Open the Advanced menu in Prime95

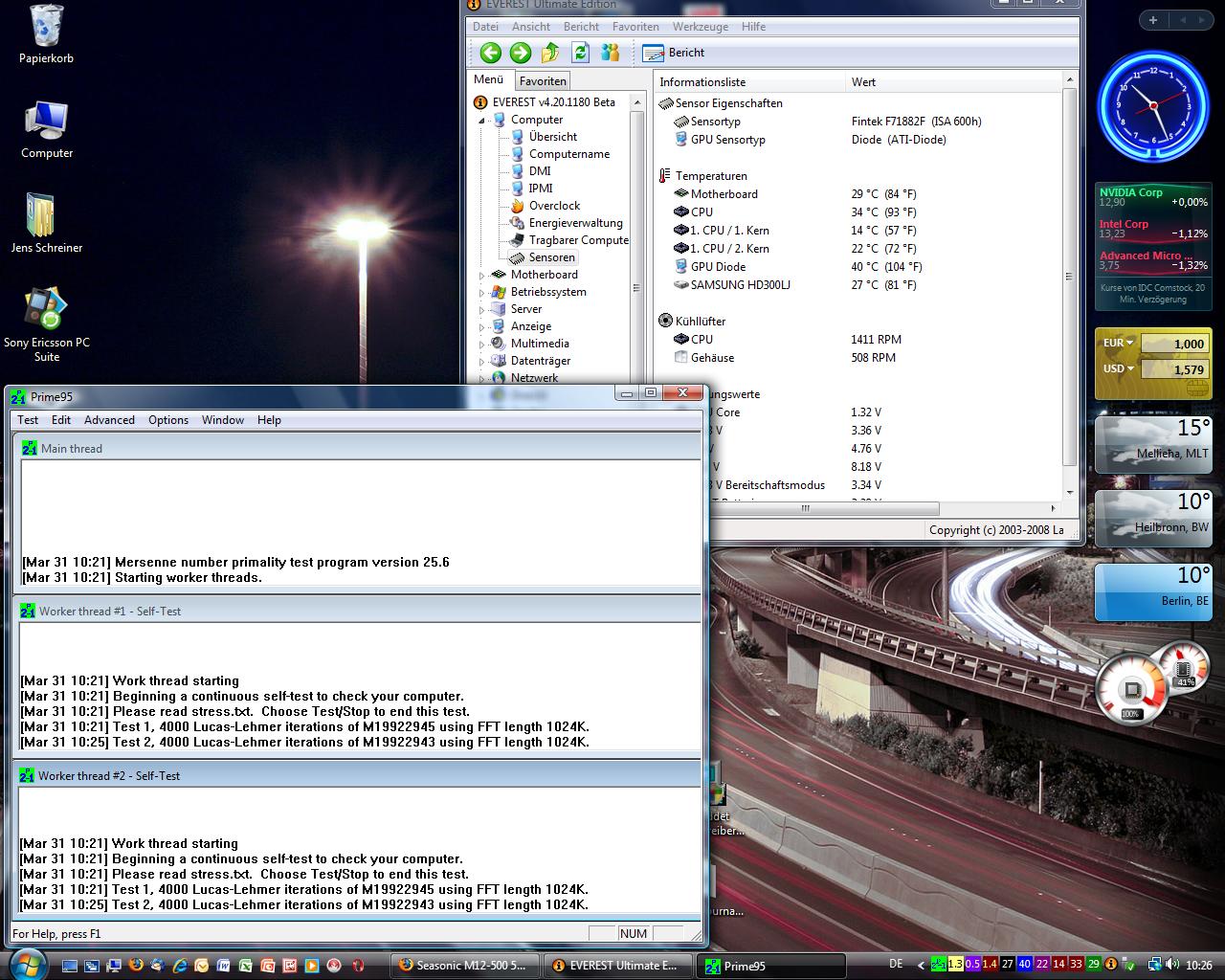[x=109, y=420]
